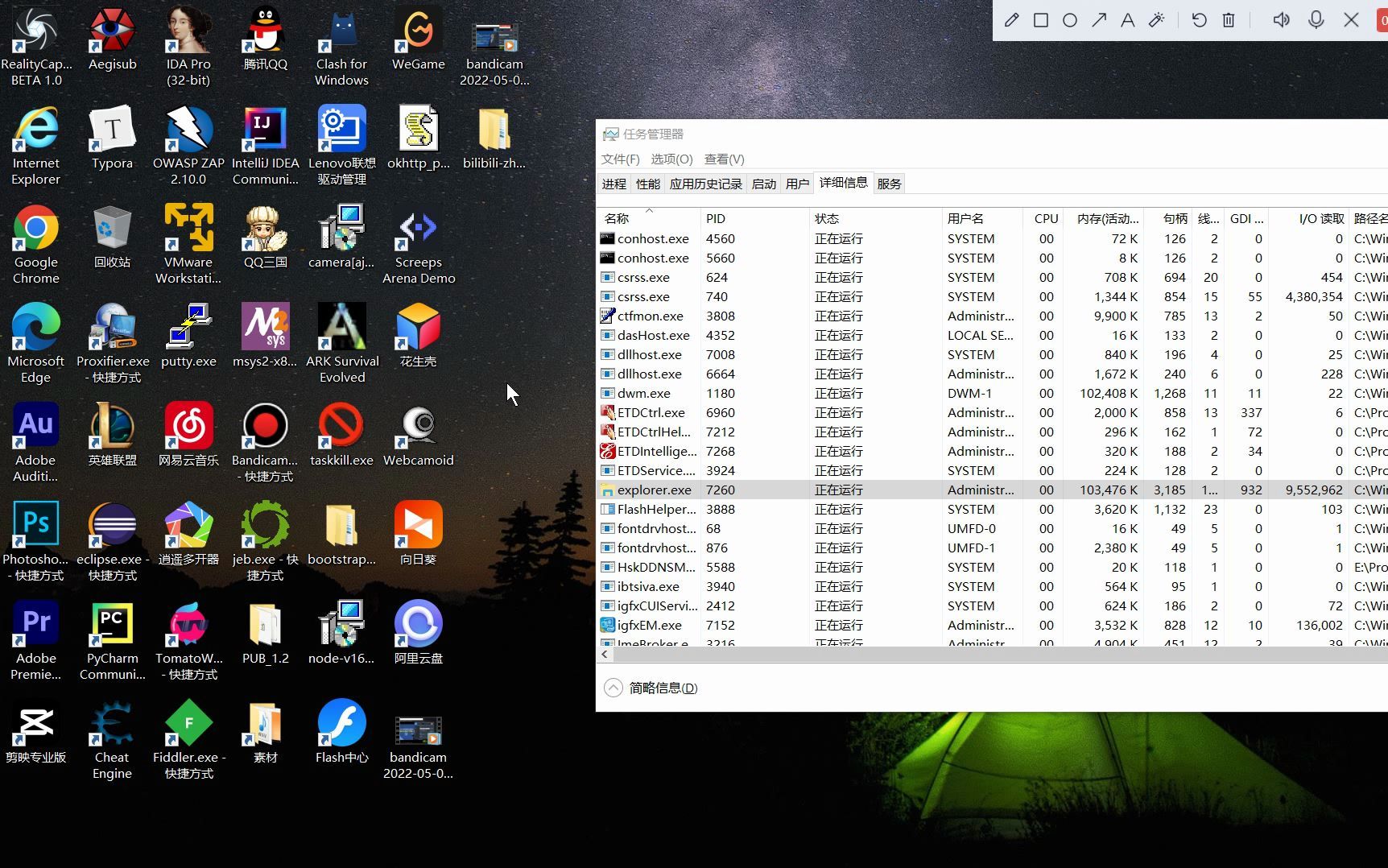Select the OWASP ZAP 2.10.0 desktop icon
The height and width of the screenshot is (868, 1388).
[x=188, y=146]
